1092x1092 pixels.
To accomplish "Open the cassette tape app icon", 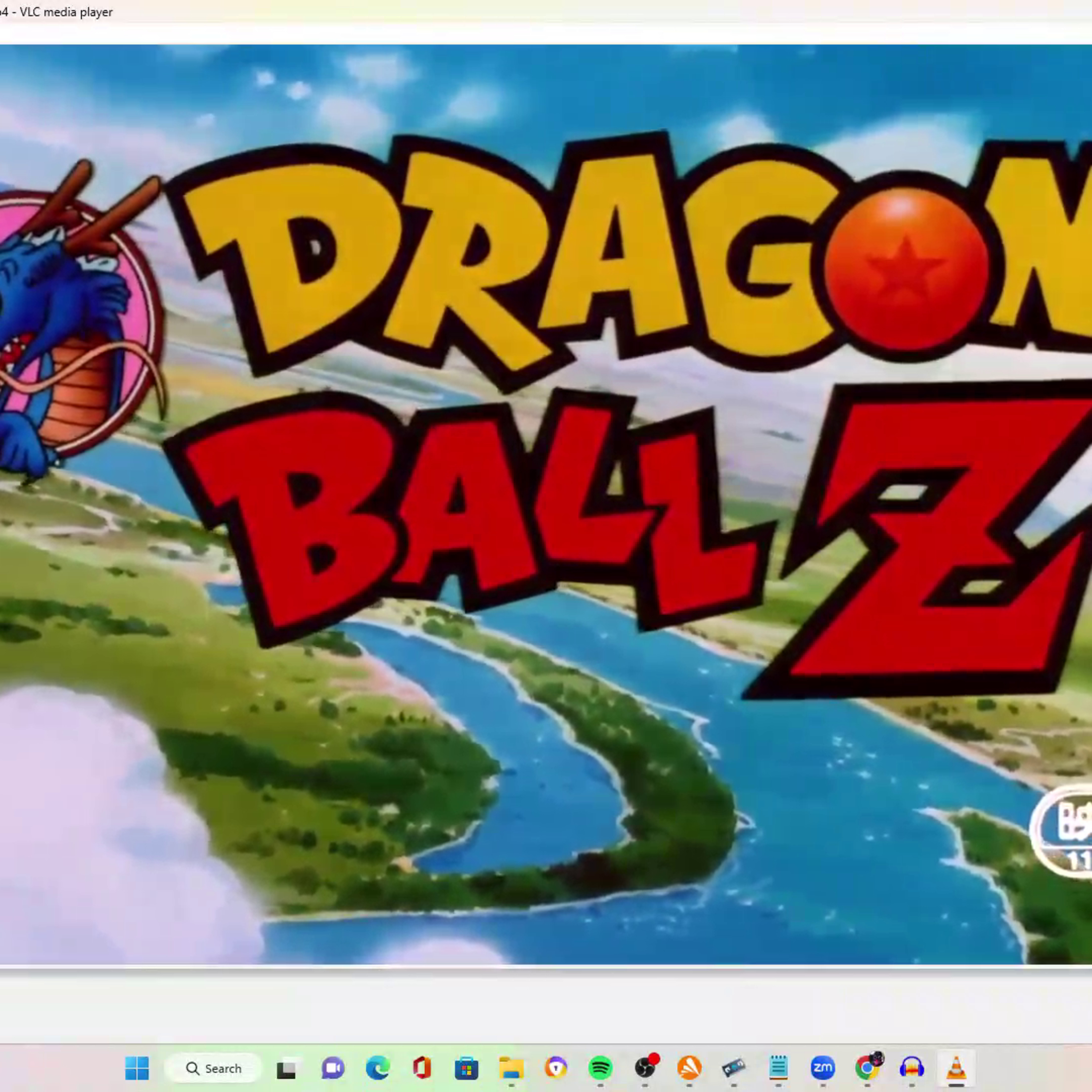I will point(734,1068).
